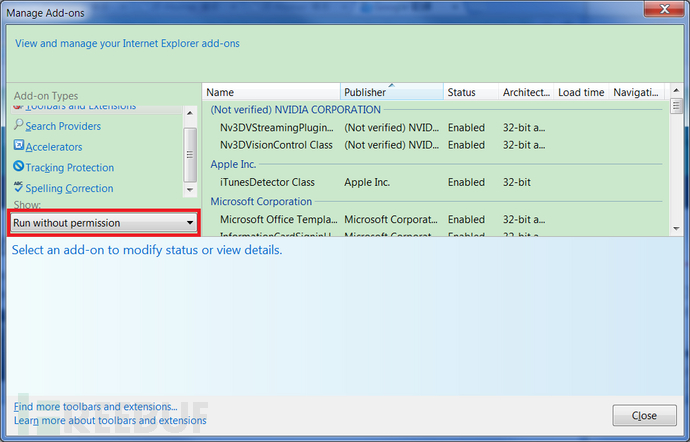Viewport: 690px width, 442px height.
Task: Click the Accelerators icon
Action: (x=18, y=145)
